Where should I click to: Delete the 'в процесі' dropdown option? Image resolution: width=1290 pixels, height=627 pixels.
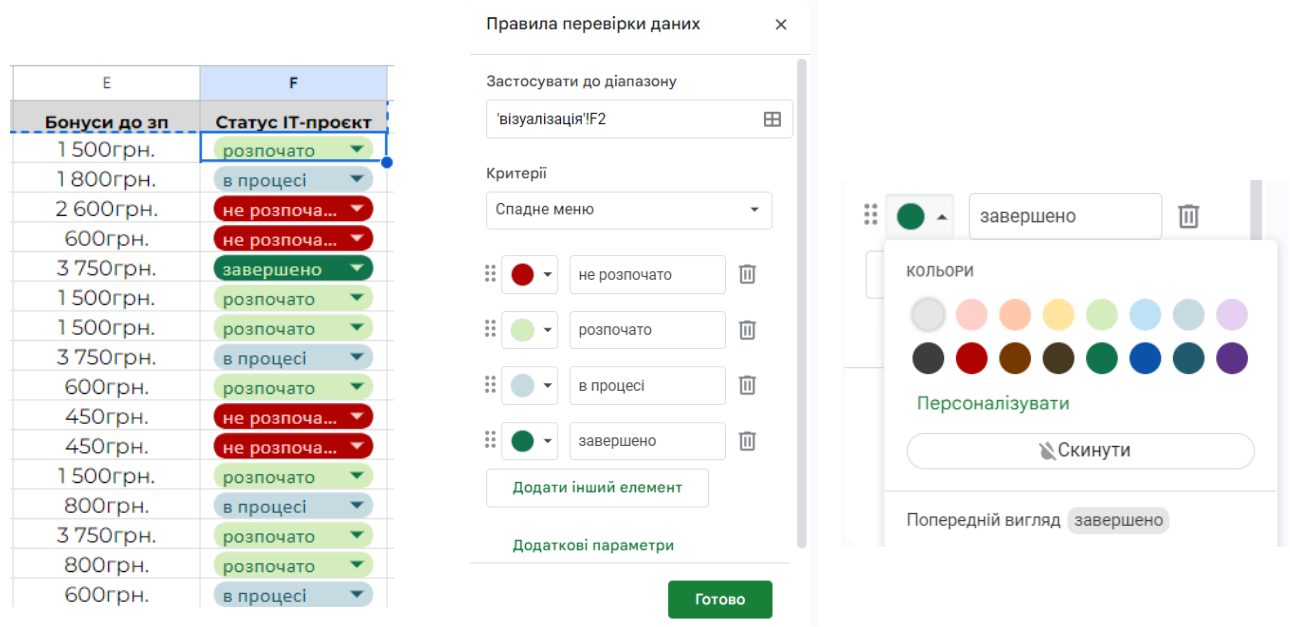click(x=747, y=385)
